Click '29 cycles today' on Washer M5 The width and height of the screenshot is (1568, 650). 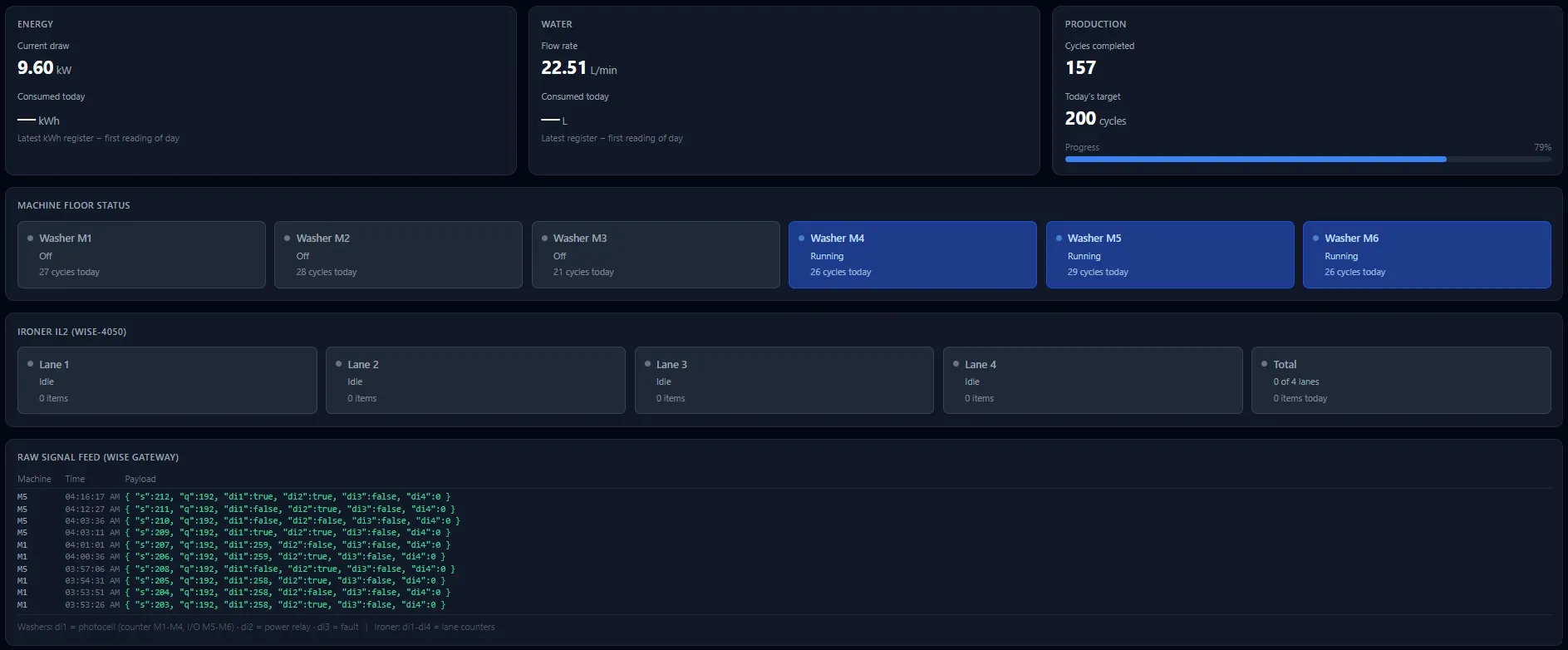(1098, 273)
